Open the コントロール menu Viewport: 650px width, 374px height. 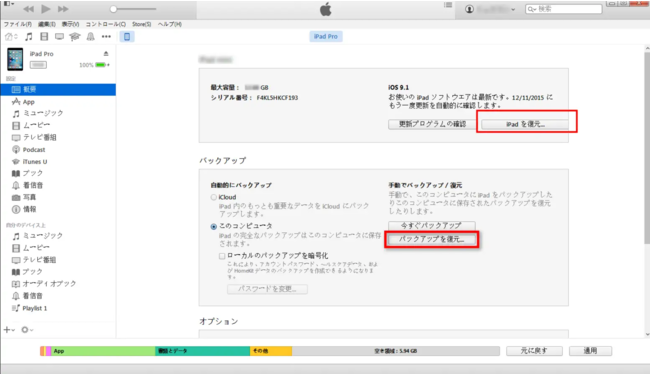(x=106, y=24)
